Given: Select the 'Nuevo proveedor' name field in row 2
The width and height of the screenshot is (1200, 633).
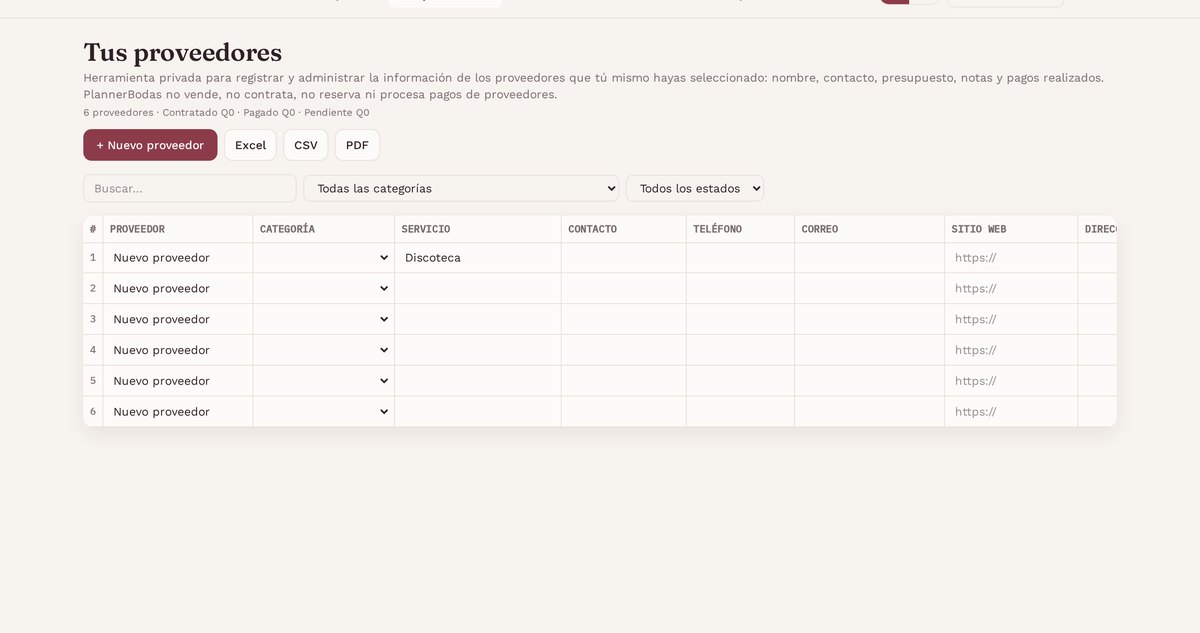Looking at the screenshot, I should 178,289.
